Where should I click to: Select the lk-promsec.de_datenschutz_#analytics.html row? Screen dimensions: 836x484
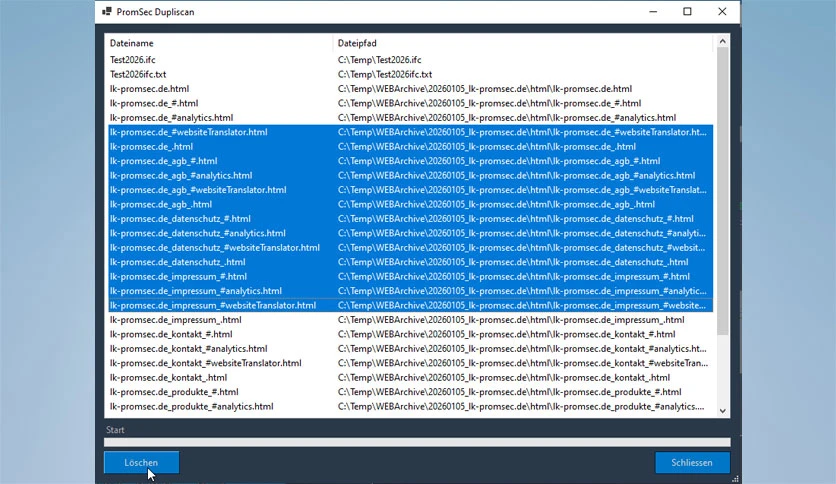[411, 233]
